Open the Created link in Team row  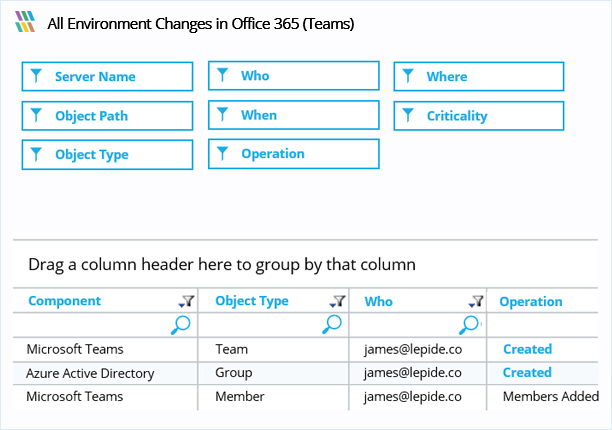point(527,349)
